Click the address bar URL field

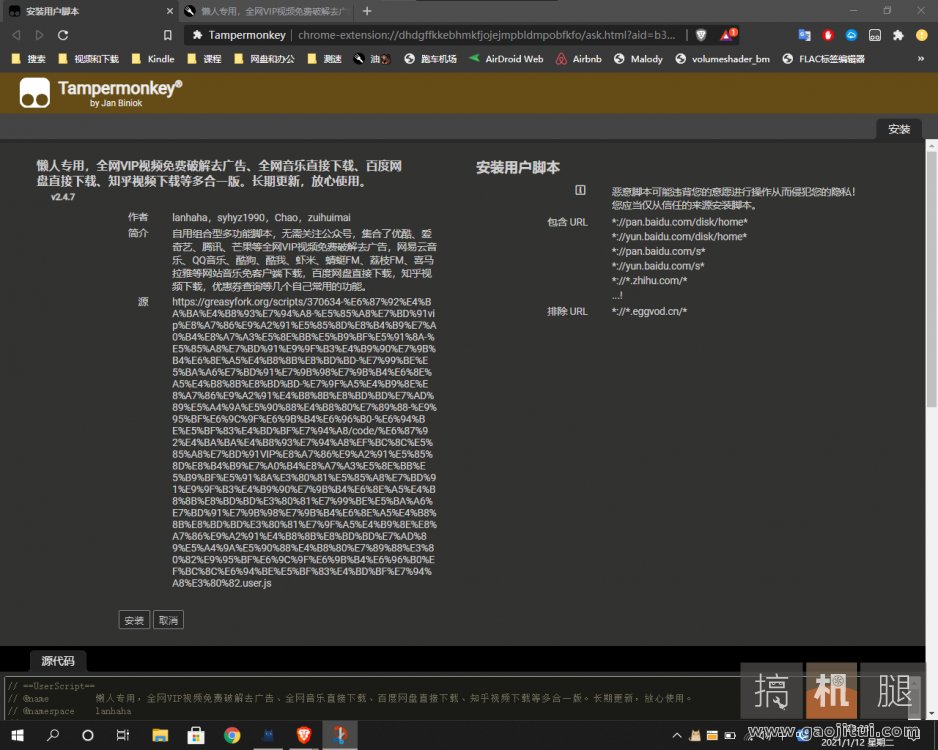pyautogui.click(x=486, y=35)
